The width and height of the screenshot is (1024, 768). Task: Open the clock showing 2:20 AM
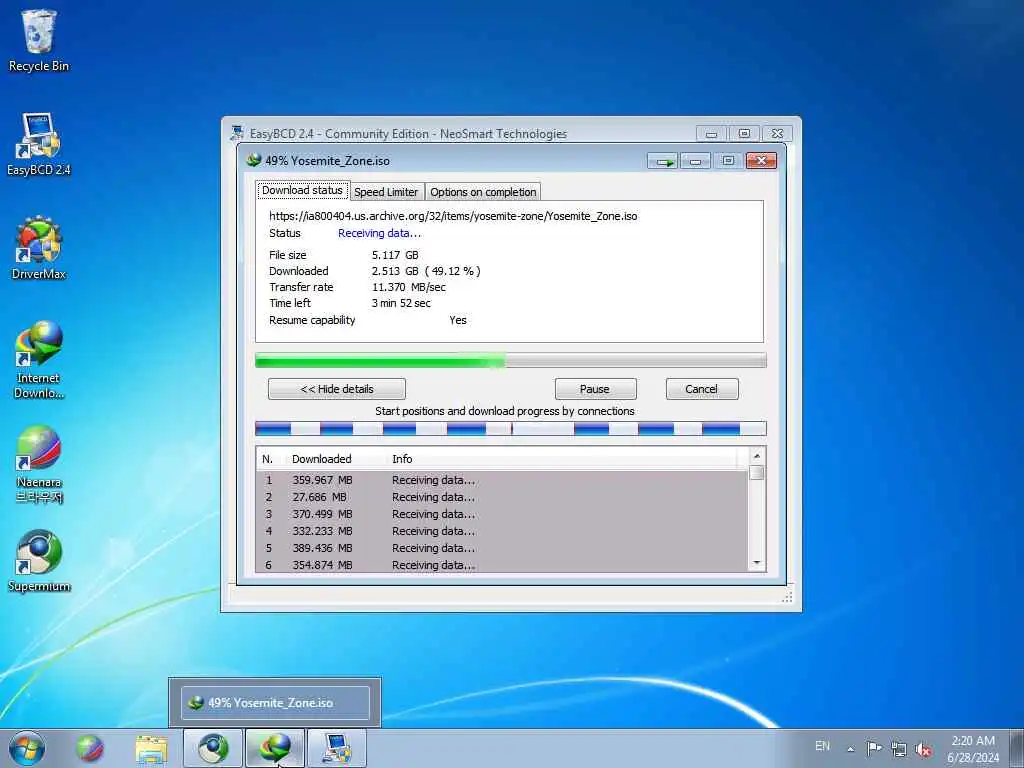973,748
